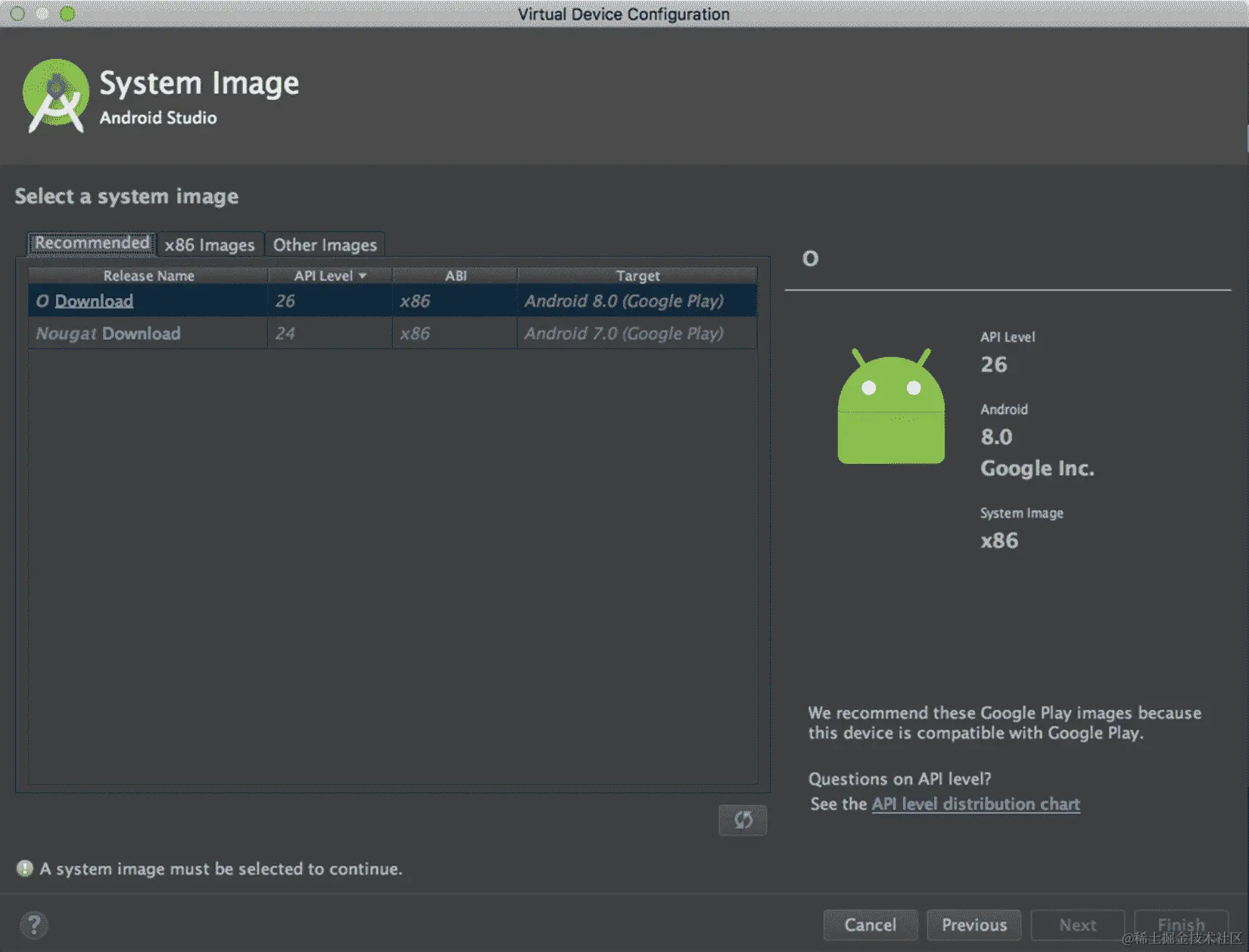
Task: Click the Cancel button
Action: [x=871, y=925]
